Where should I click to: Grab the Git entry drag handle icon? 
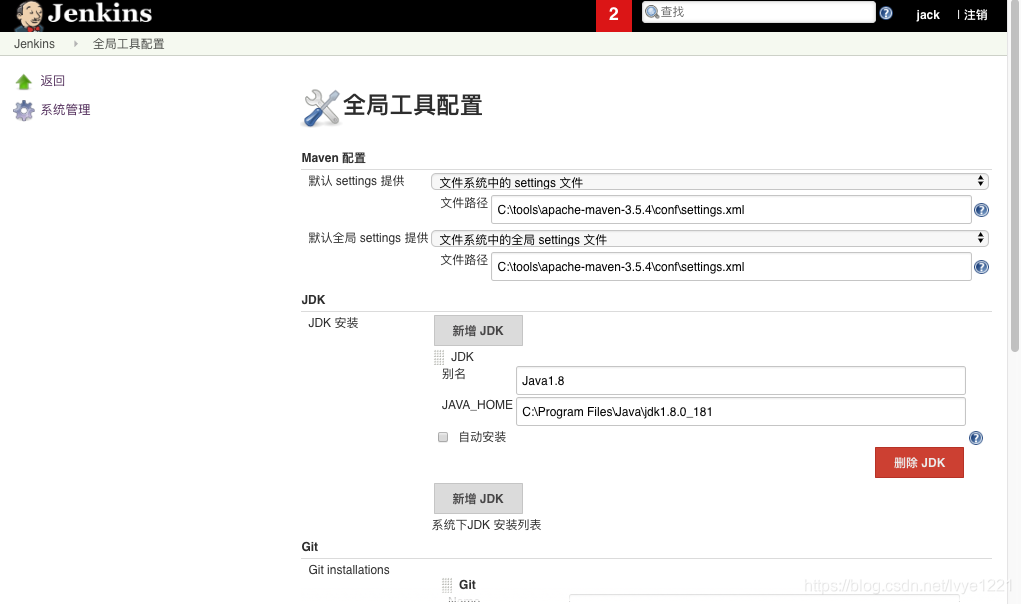[447, 585]
